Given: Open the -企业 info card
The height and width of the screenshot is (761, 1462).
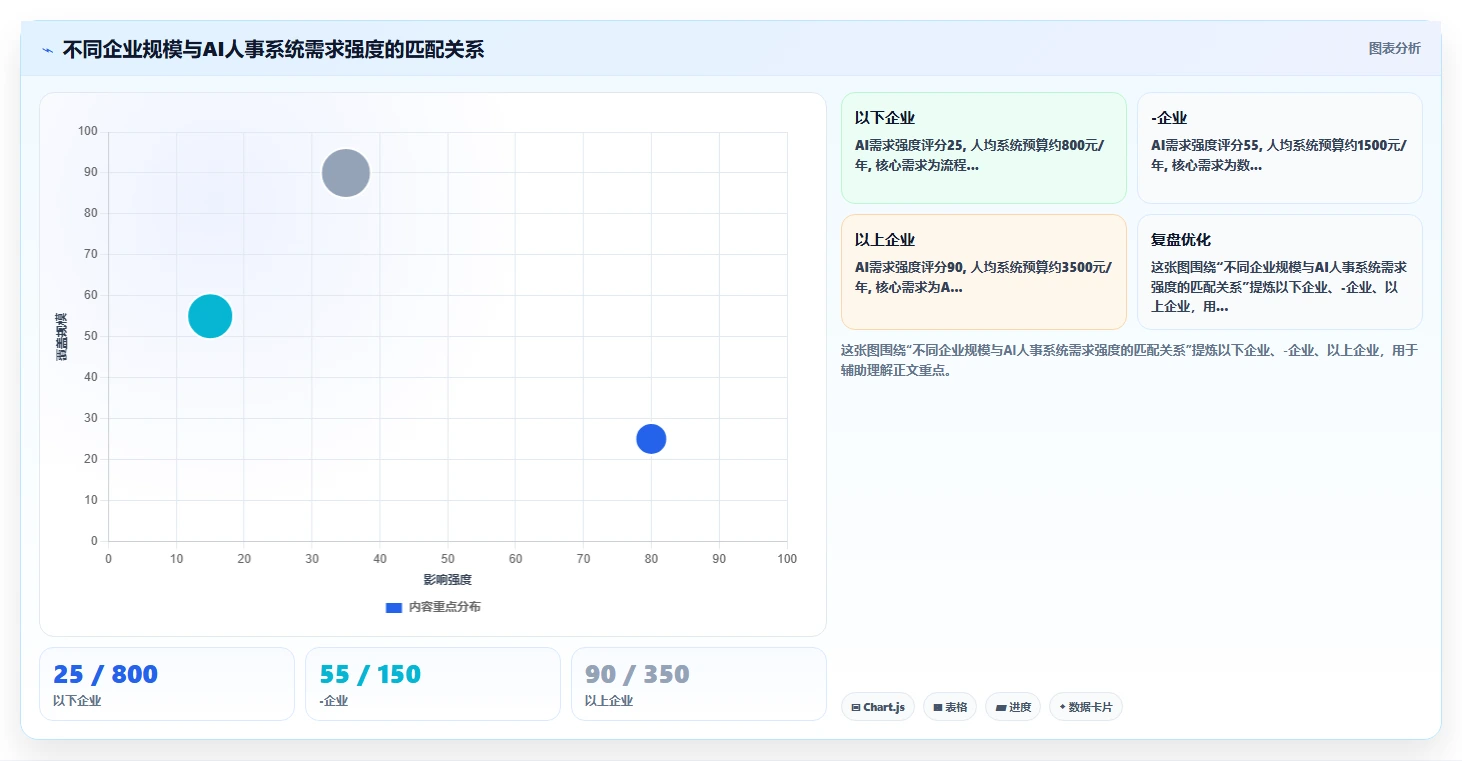Looking at the screenshot, I should (1280, 148).
